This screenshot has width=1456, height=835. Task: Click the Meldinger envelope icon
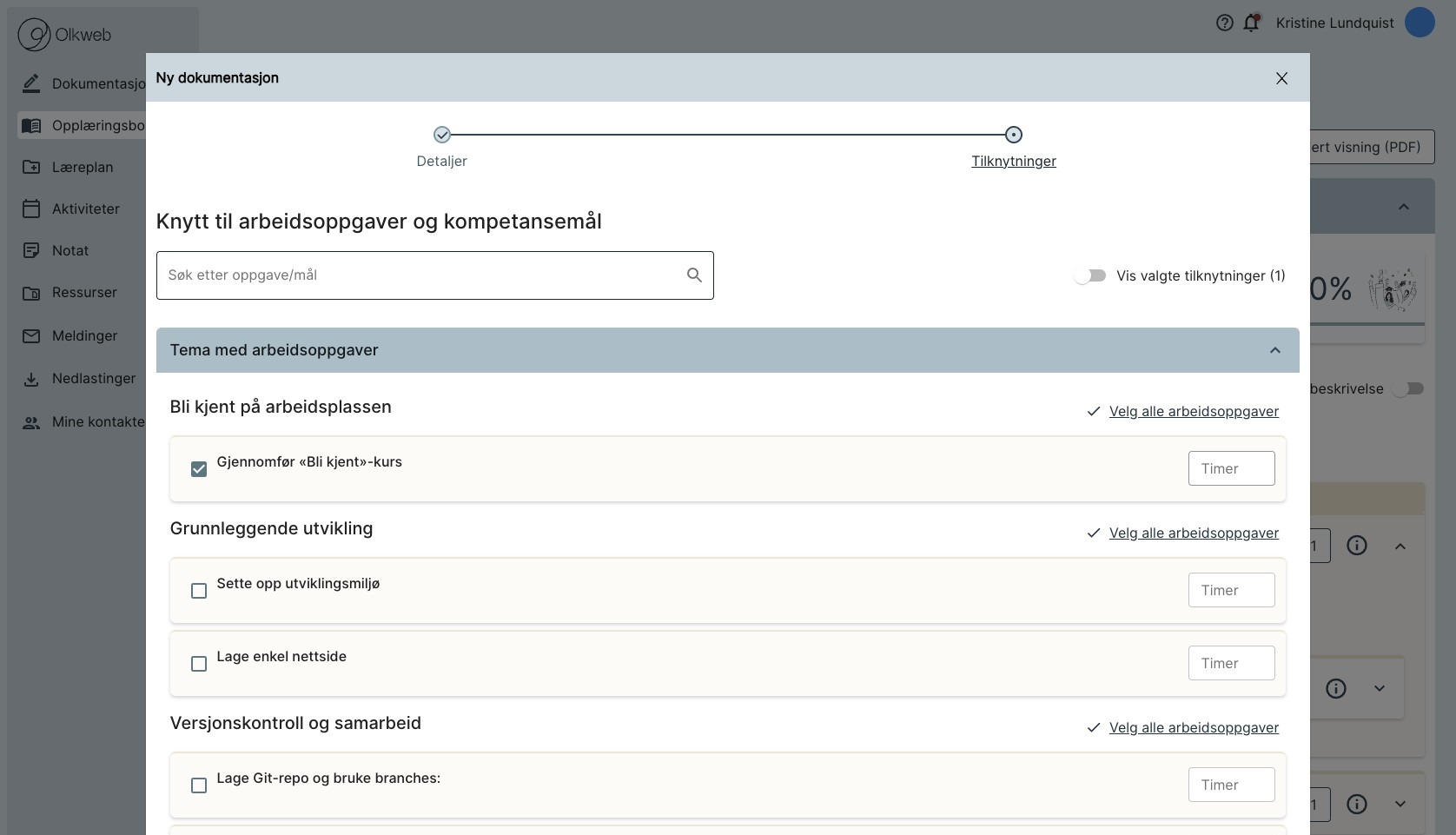point(31,335)
